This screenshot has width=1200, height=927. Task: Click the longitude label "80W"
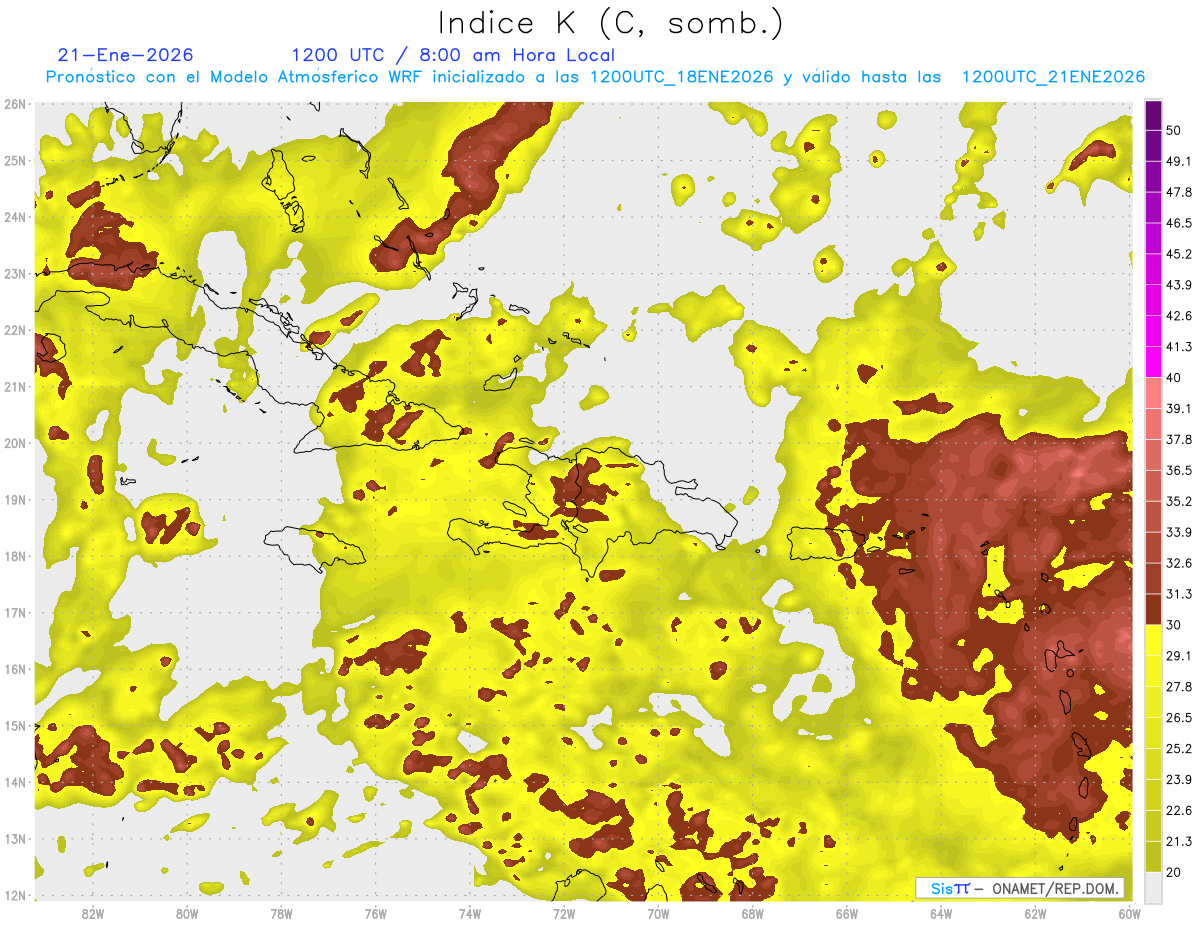[x=187, y=913]
